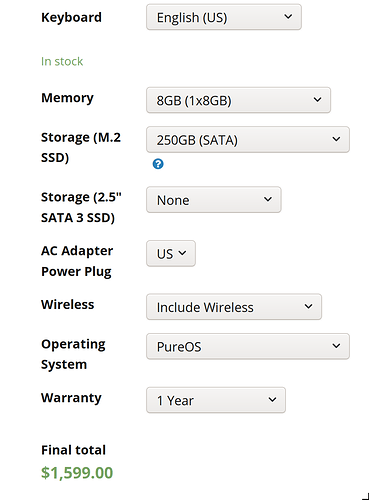Click the Operating System label

73,354
